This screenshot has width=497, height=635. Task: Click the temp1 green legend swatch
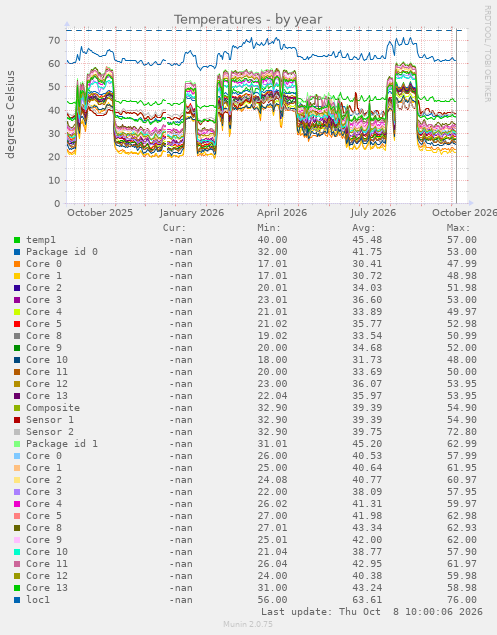pos(17,240)
